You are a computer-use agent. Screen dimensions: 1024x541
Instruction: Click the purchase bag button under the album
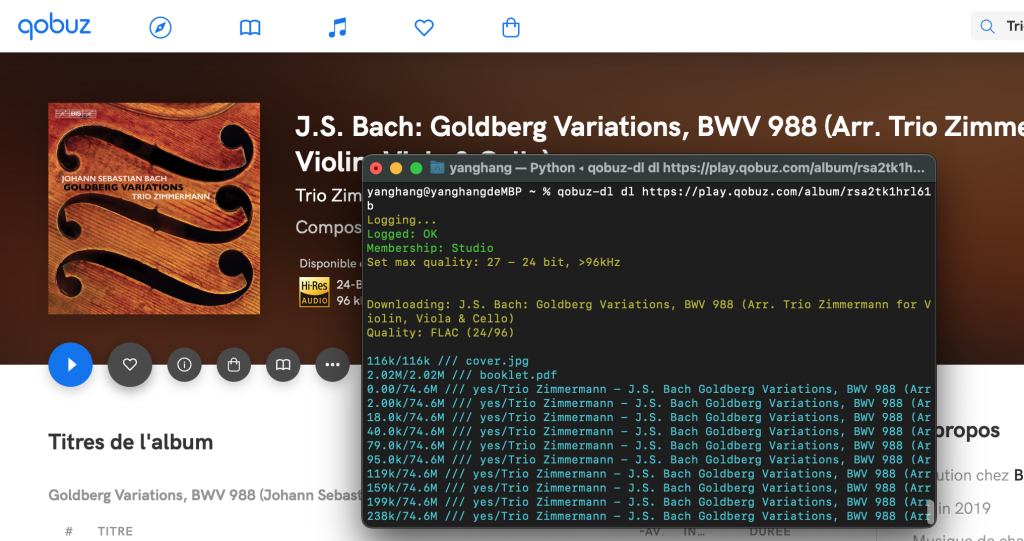click(233, 365)
